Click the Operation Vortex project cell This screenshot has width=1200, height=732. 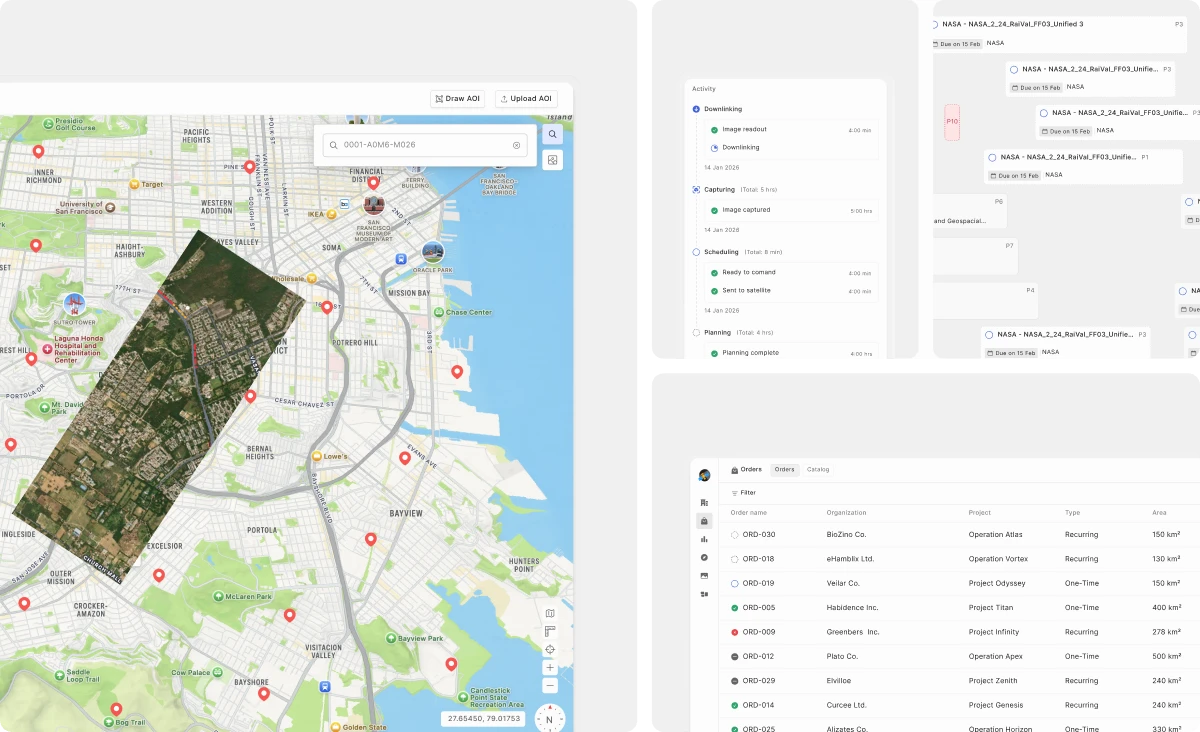(x=998, y=559)
